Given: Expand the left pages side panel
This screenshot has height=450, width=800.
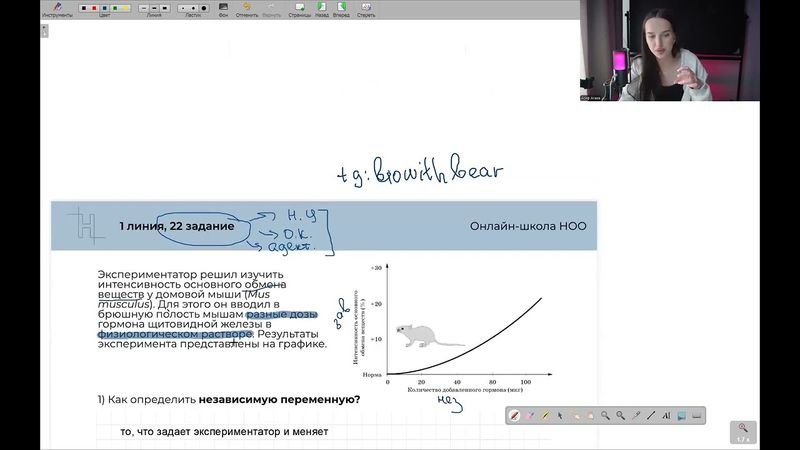Looking at the screenshot, I should pyautogui.click(x=44, y=31).
